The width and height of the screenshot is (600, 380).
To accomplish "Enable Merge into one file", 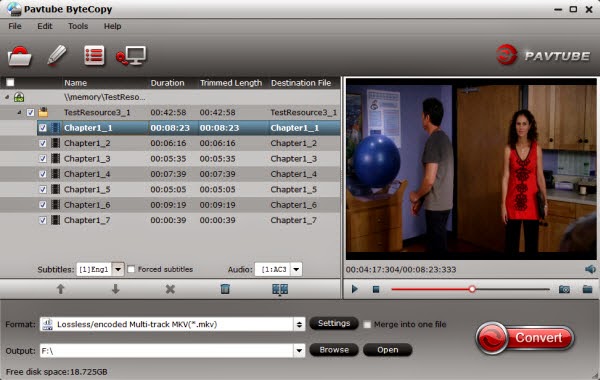I will pos(367,325).
